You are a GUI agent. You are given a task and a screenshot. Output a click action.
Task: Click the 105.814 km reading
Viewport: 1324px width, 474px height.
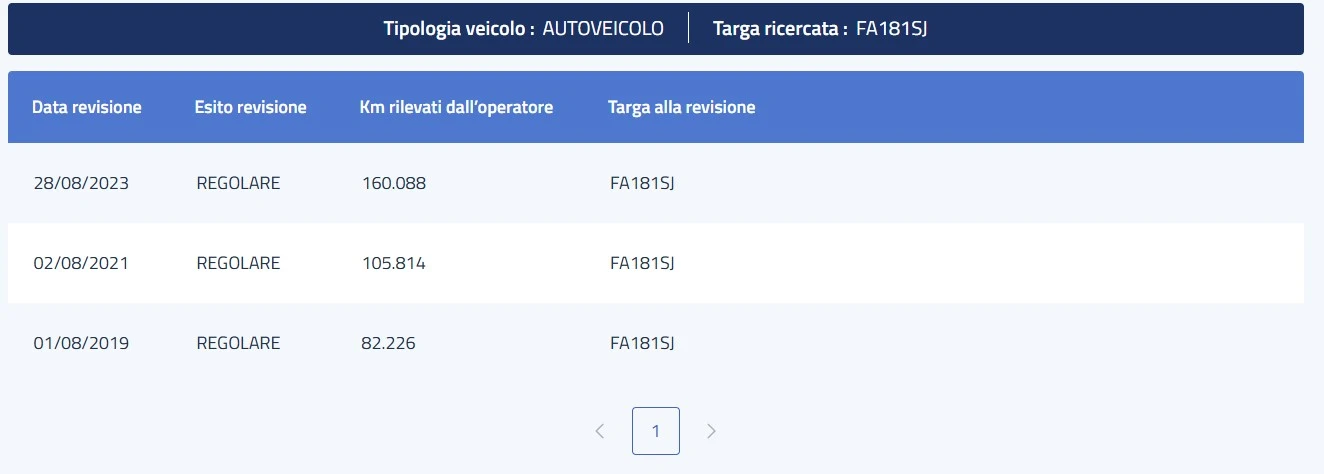(394, 264)
